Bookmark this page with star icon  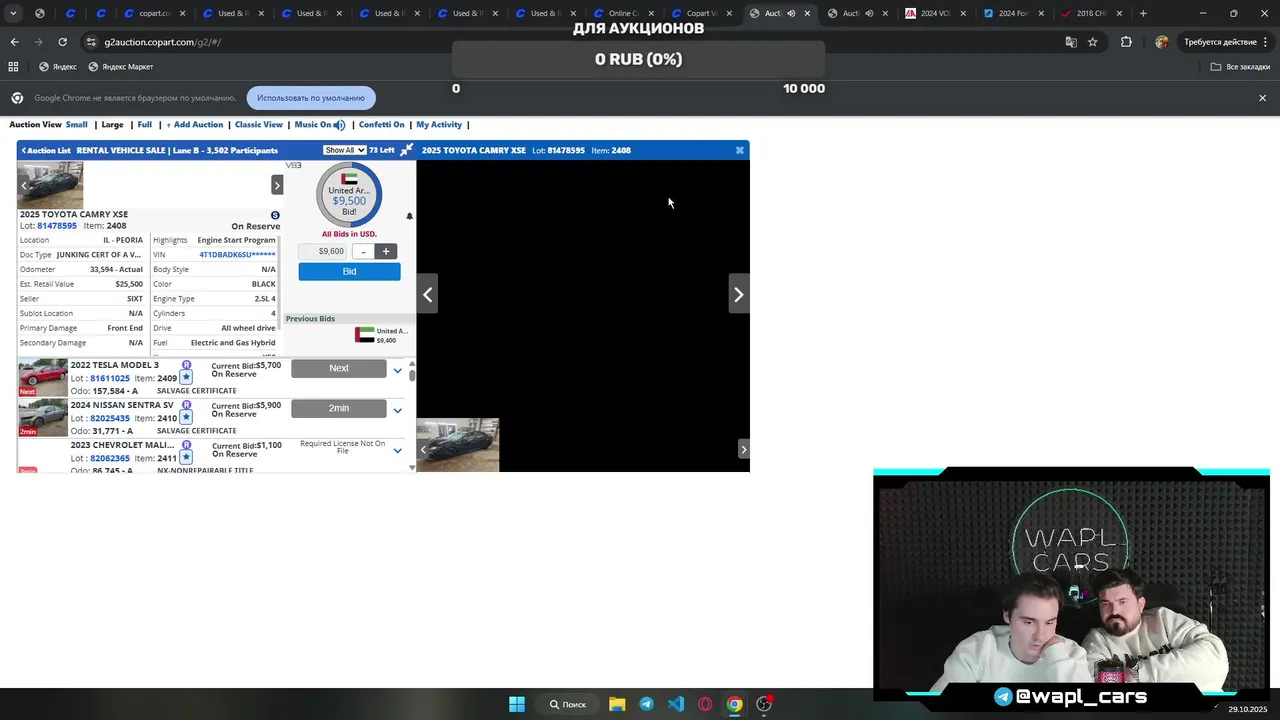(1093, 42)
